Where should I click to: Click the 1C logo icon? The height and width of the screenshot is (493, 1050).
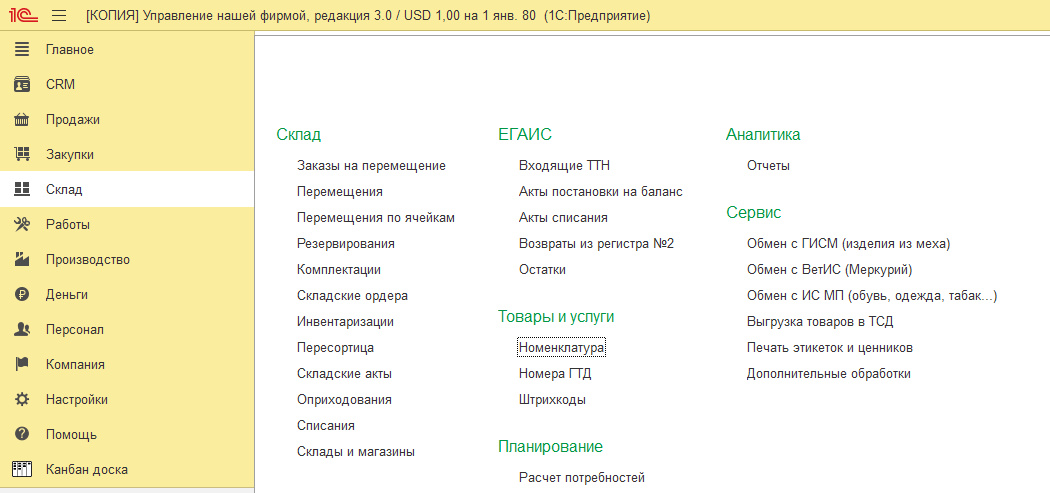[23, 15]
